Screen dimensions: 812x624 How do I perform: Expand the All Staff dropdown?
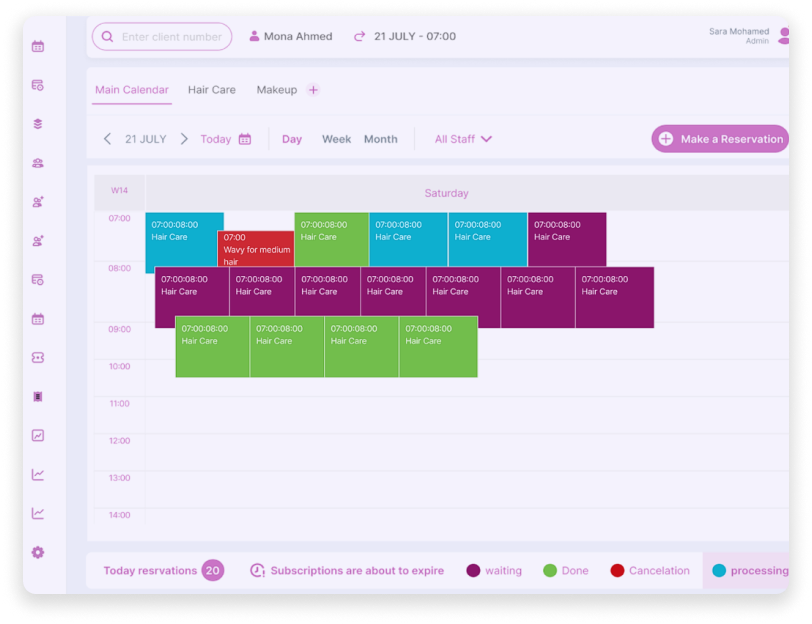click(x=463, y=139)
